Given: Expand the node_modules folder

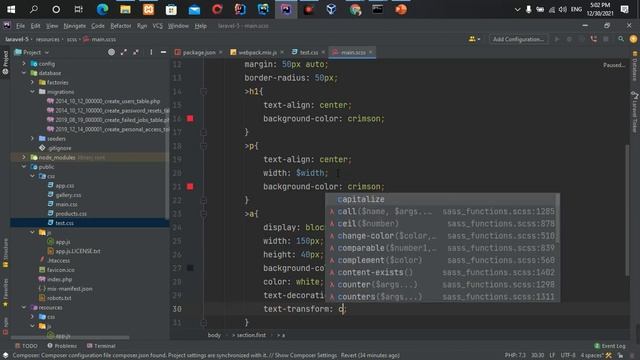Looking at the screenshot, I should (x=24, y=157).
